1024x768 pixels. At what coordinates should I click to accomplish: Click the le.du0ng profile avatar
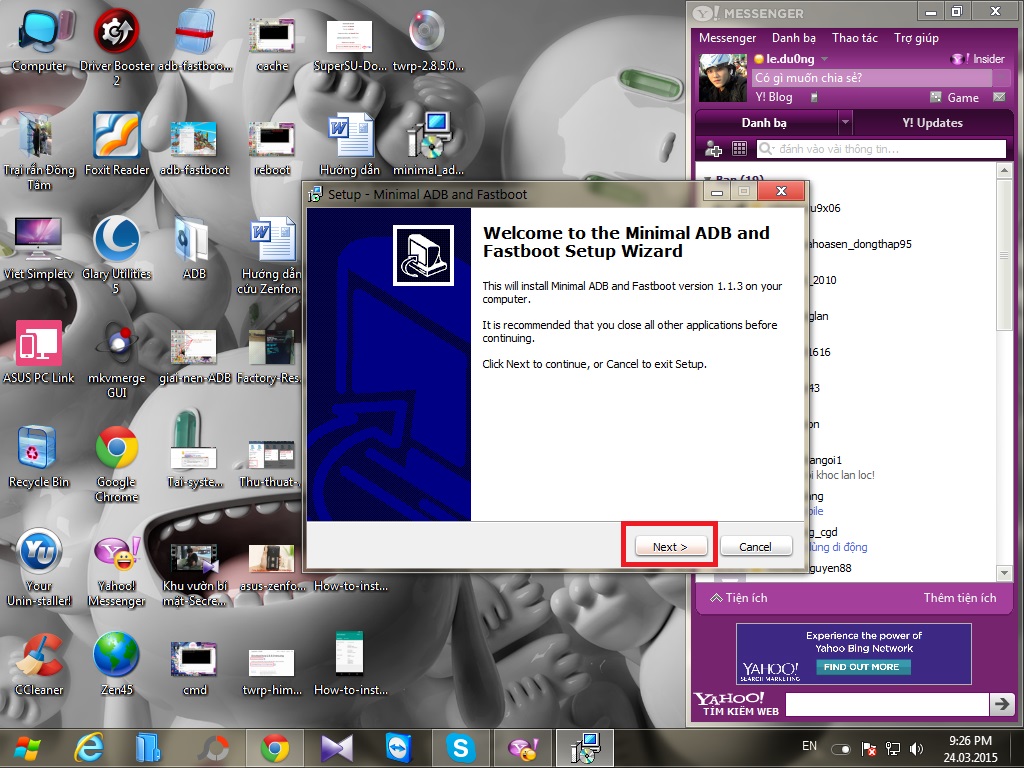coord(722,78)
